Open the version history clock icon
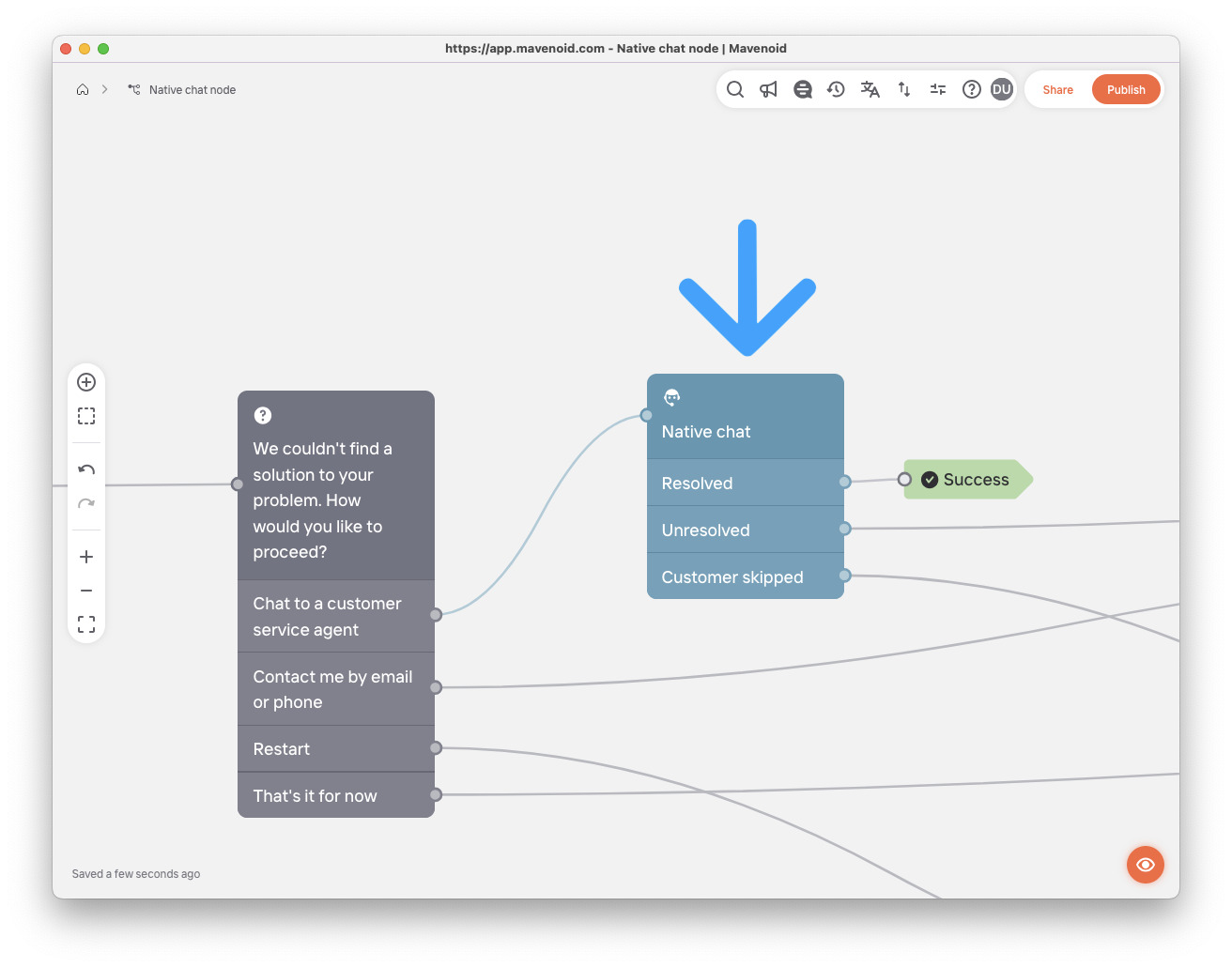 coord(836,89)
